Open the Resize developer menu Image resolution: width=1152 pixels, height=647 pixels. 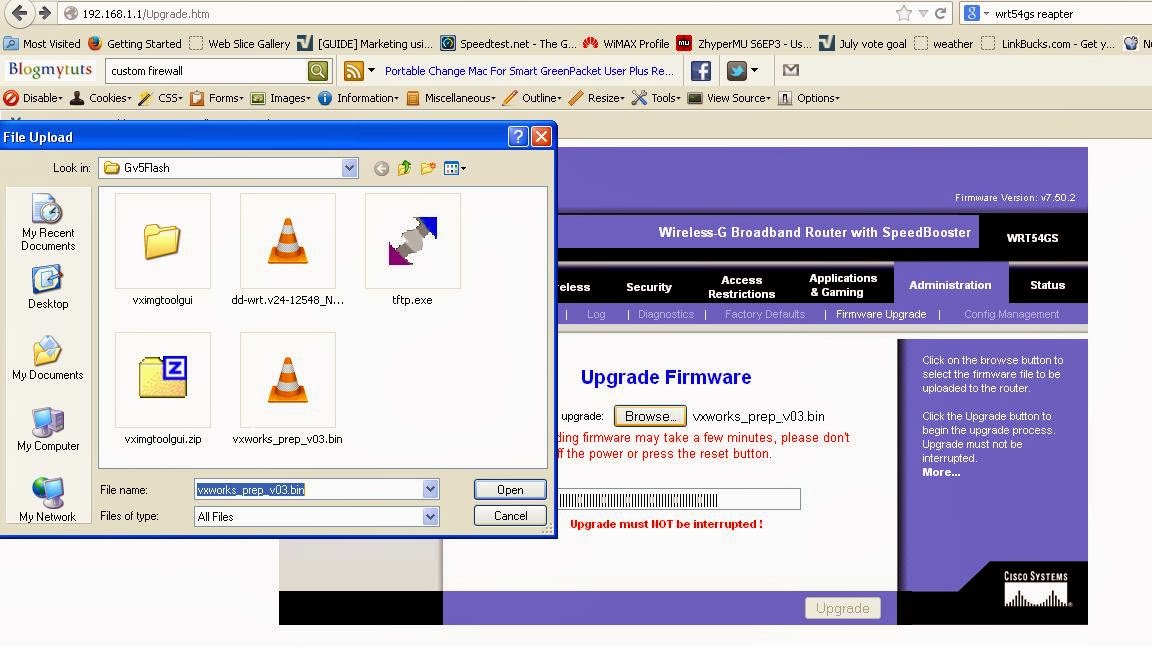pos(597,98)
